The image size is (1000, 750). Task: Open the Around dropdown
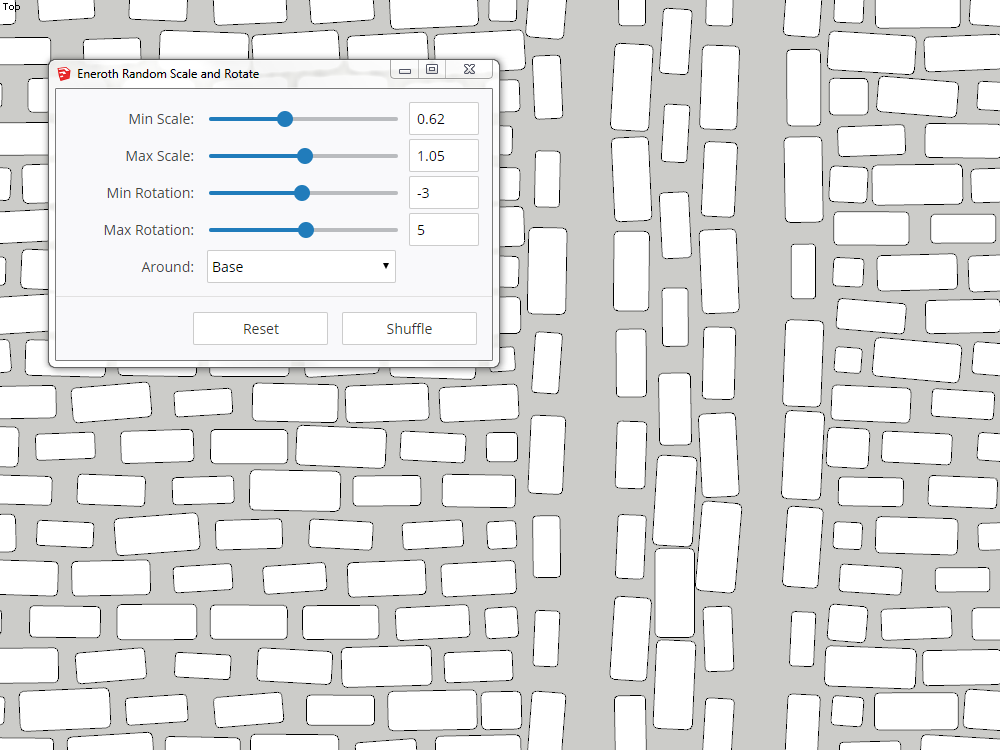(300, 266)
